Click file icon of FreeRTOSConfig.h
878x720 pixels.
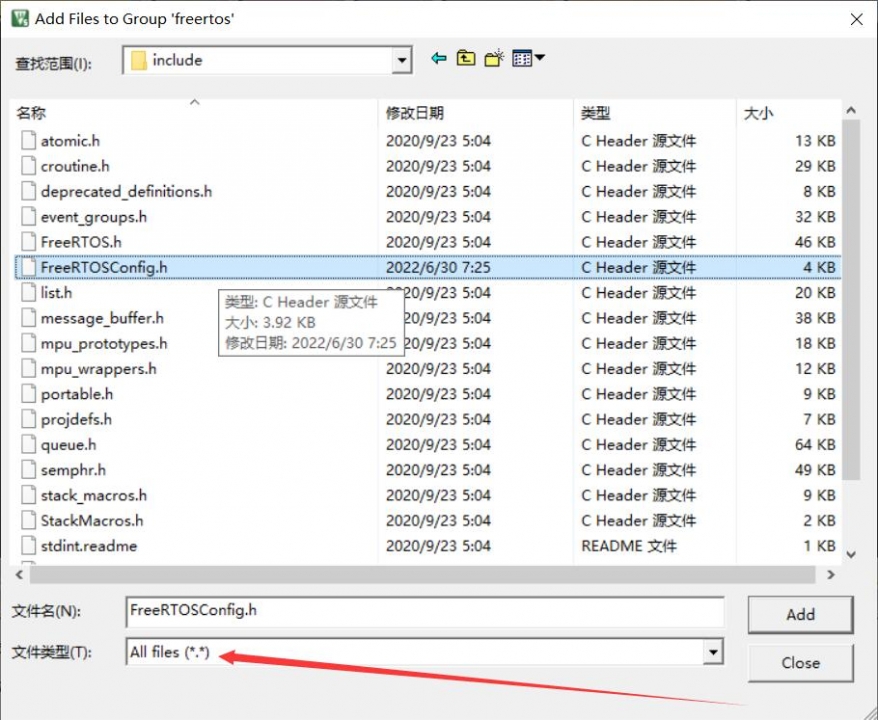(29, 267)
